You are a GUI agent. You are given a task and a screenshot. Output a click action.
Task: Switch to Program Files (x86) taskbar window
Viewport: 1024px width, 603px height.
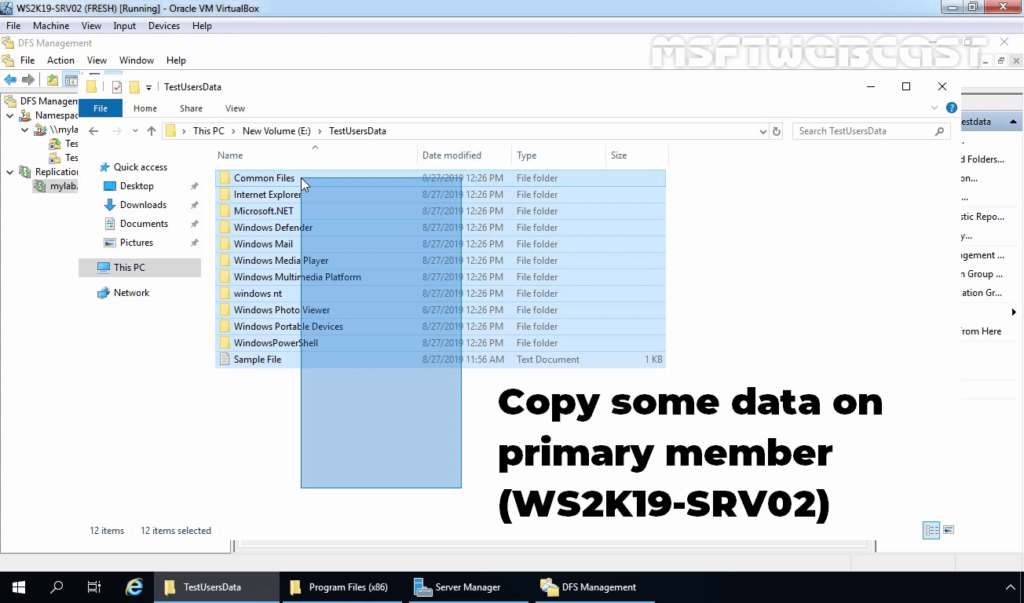[x=340, y=587]
